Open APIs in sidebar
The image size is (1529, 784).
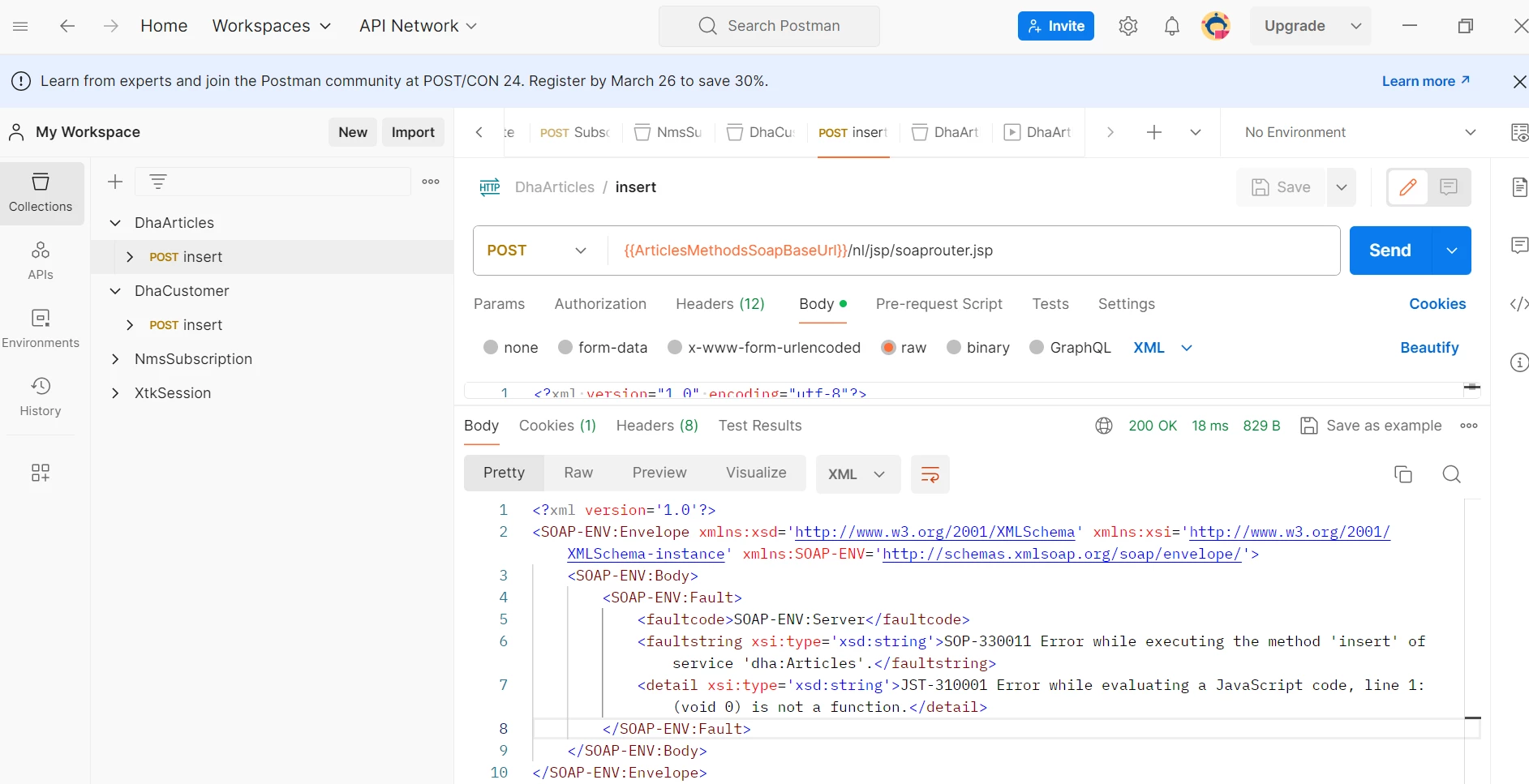(x=41, y=260)
